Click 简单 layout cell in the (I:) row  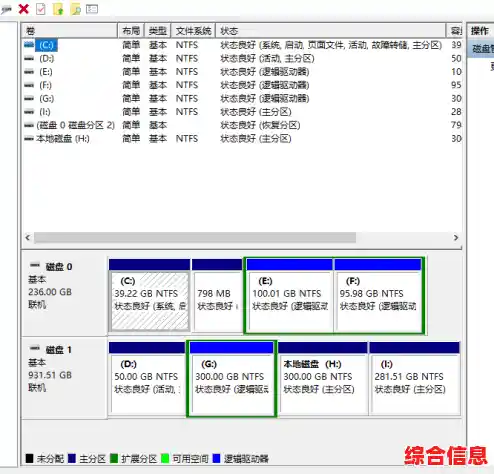point(131,112)
